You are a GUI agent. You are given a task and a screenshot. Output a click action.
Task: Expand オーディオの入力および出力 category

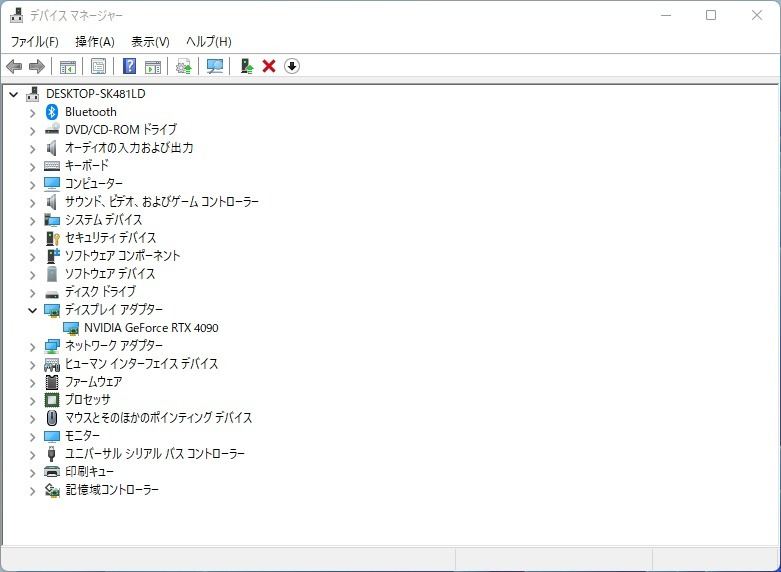[x=33, y=149]
